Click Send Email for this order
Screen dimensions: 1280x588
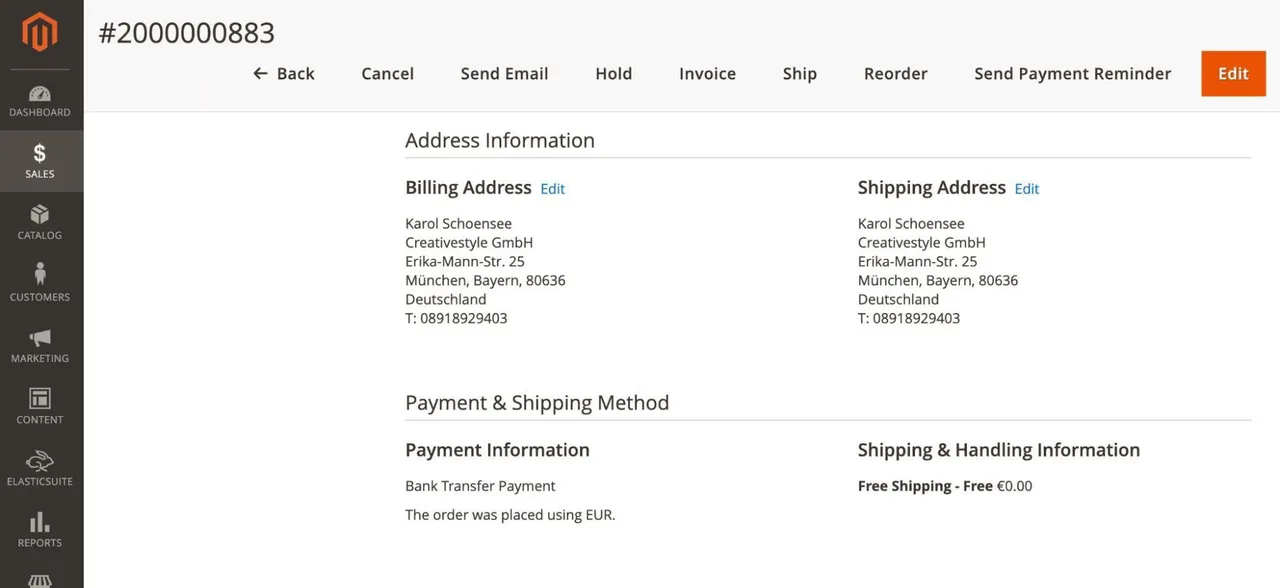coord(505,73)
